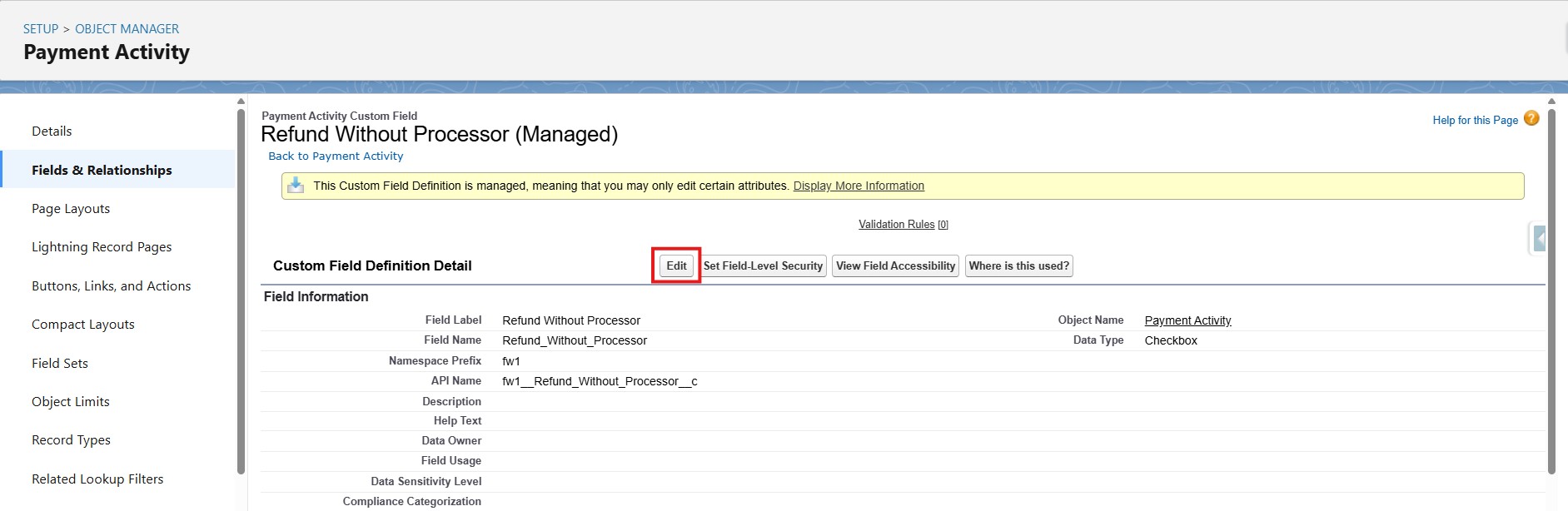Click View Field Accessibility button

[895, 266]
